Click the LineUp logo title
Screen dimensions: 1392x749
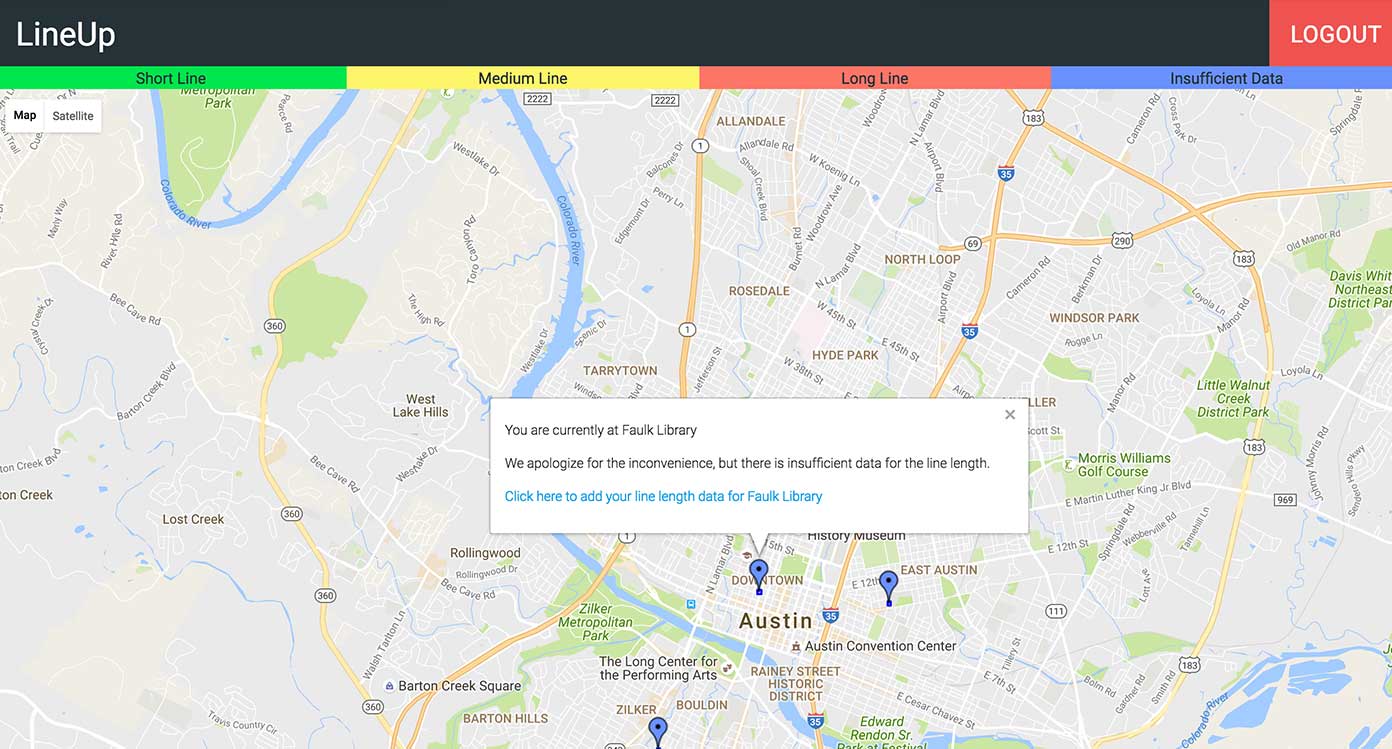click(66, 34)
